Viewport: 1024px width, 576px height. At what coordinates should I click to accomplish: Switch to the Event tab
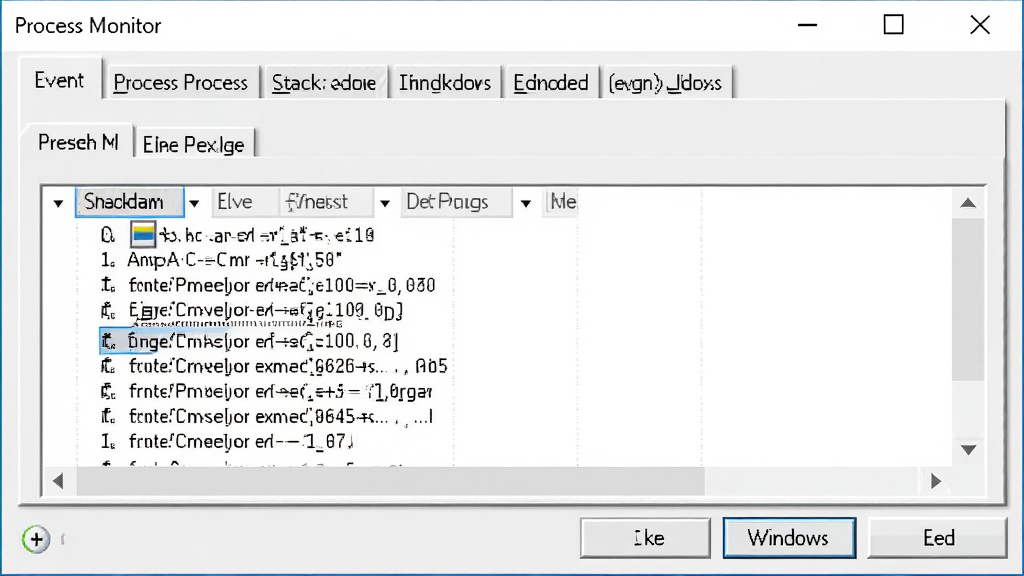[x=60, y=80]
